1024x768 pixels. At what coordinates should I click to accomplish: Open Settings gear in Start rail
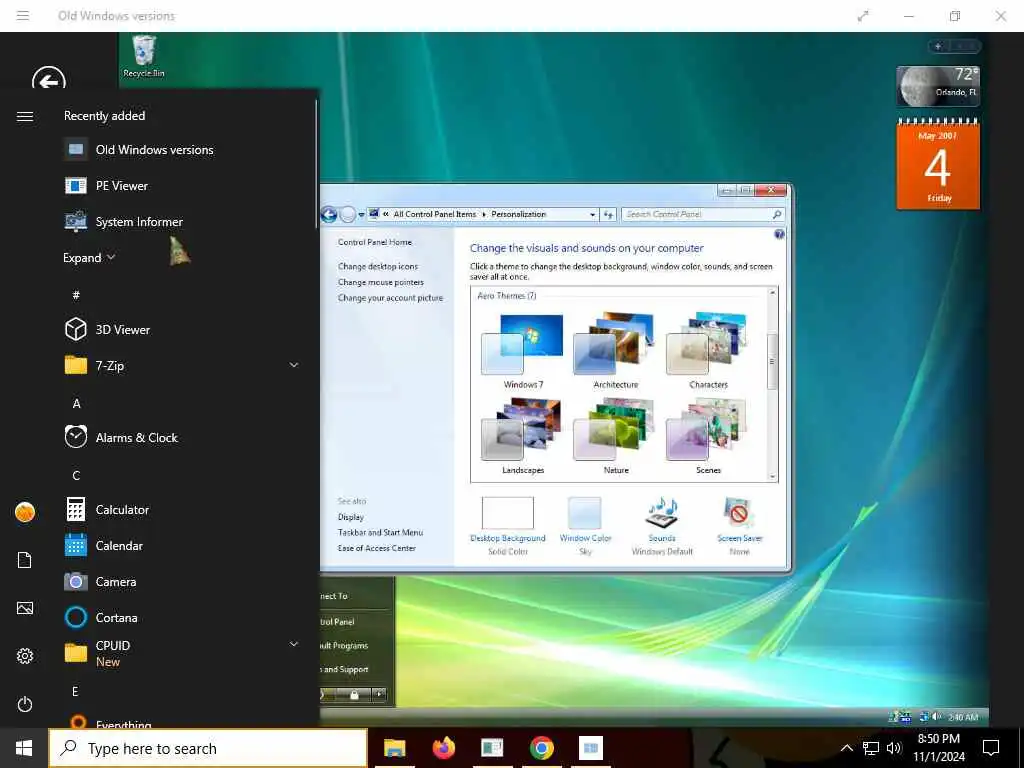(x=25, y=656)
